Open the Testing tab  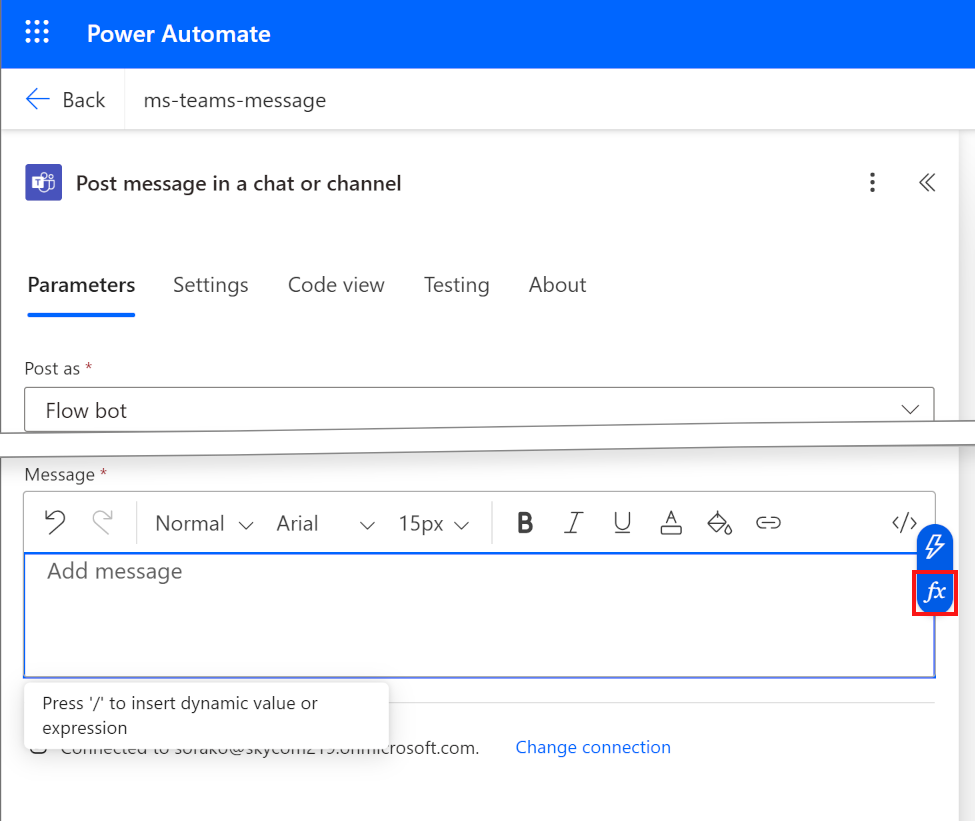[456, 285]
